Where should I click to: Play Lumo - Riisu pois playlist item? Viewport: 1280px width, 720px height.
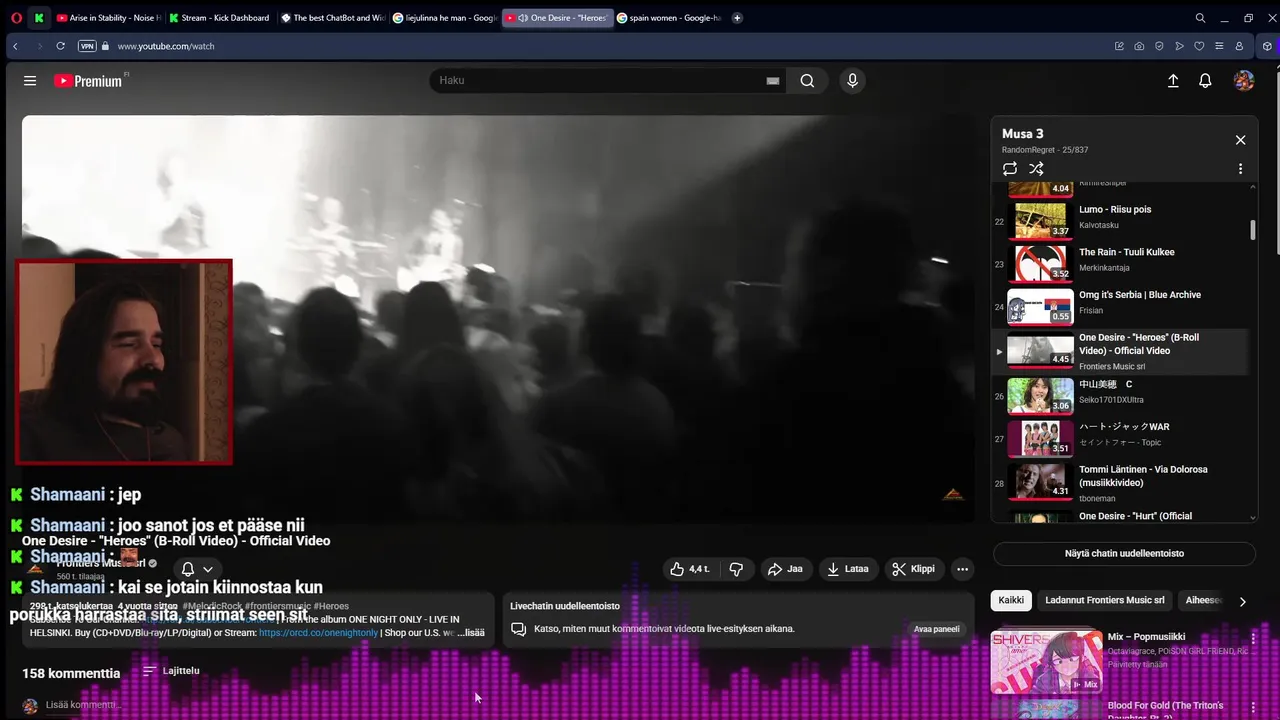(x=1120, y=221)
